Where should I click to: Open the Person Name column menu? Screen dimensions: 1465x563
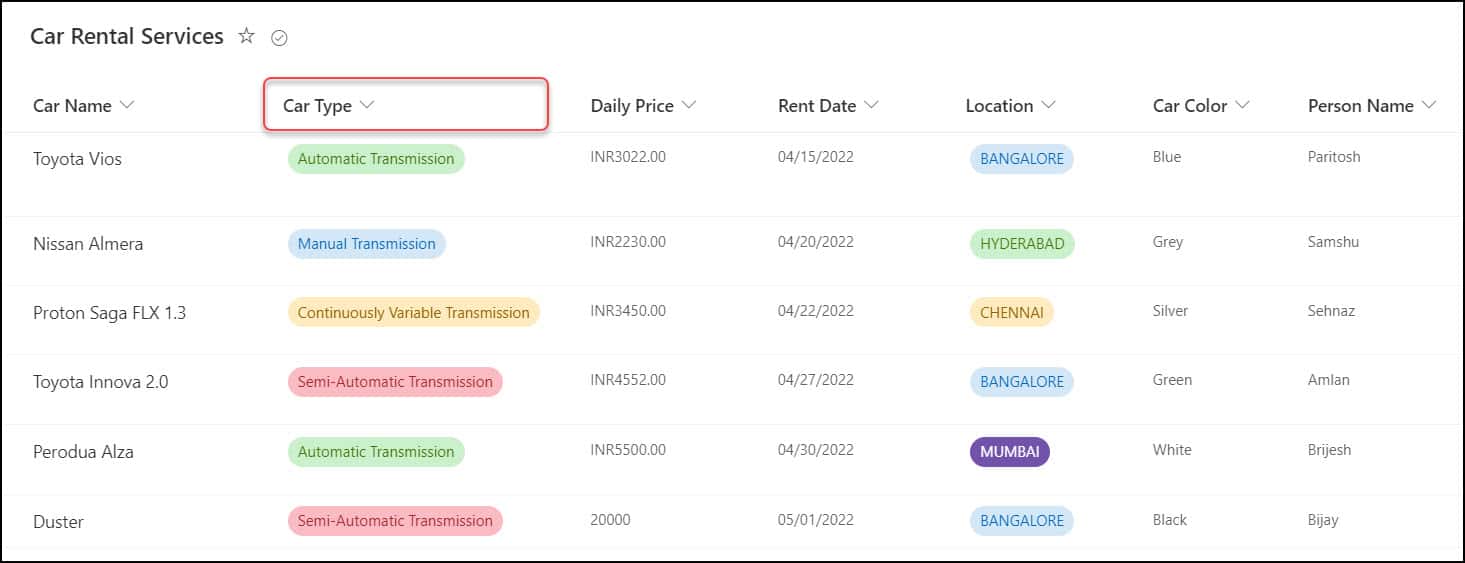point(1428,105)
